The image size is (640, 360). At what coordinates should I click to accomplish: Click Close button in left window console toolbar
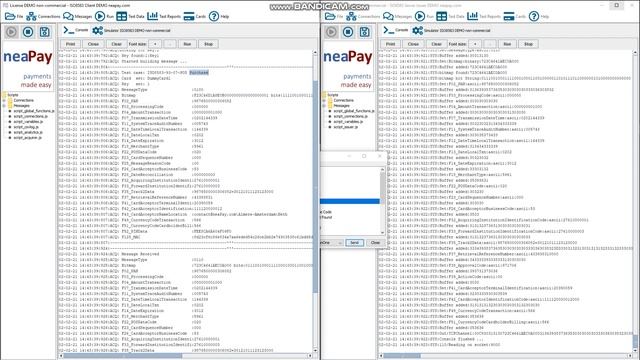pyautogui.click(x=93, y=44)
